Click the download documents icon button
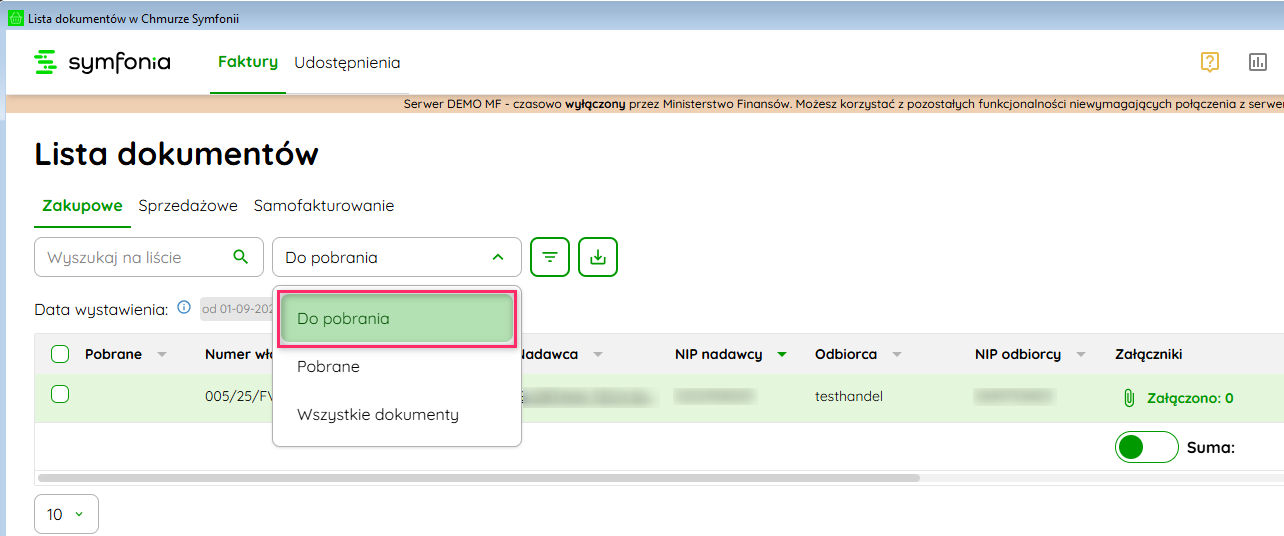The height and width of the screenshot is (536, 1284). coord(598,257)
